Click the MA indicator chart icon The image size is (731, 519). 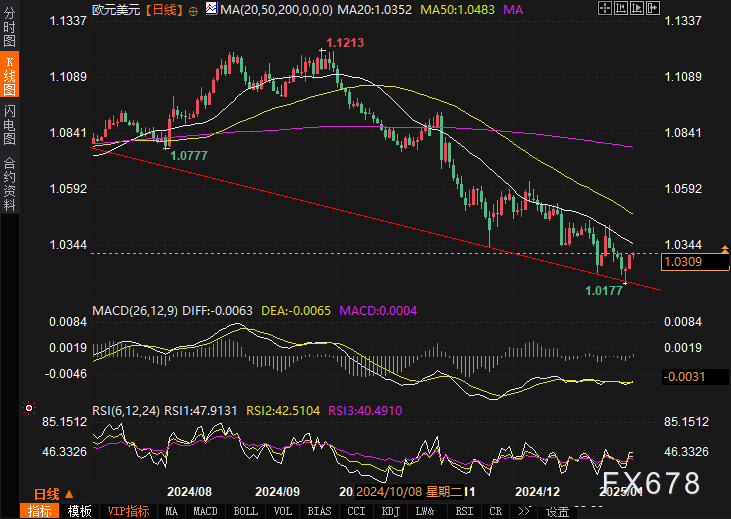pyautogui.click(x=211, y=8)
